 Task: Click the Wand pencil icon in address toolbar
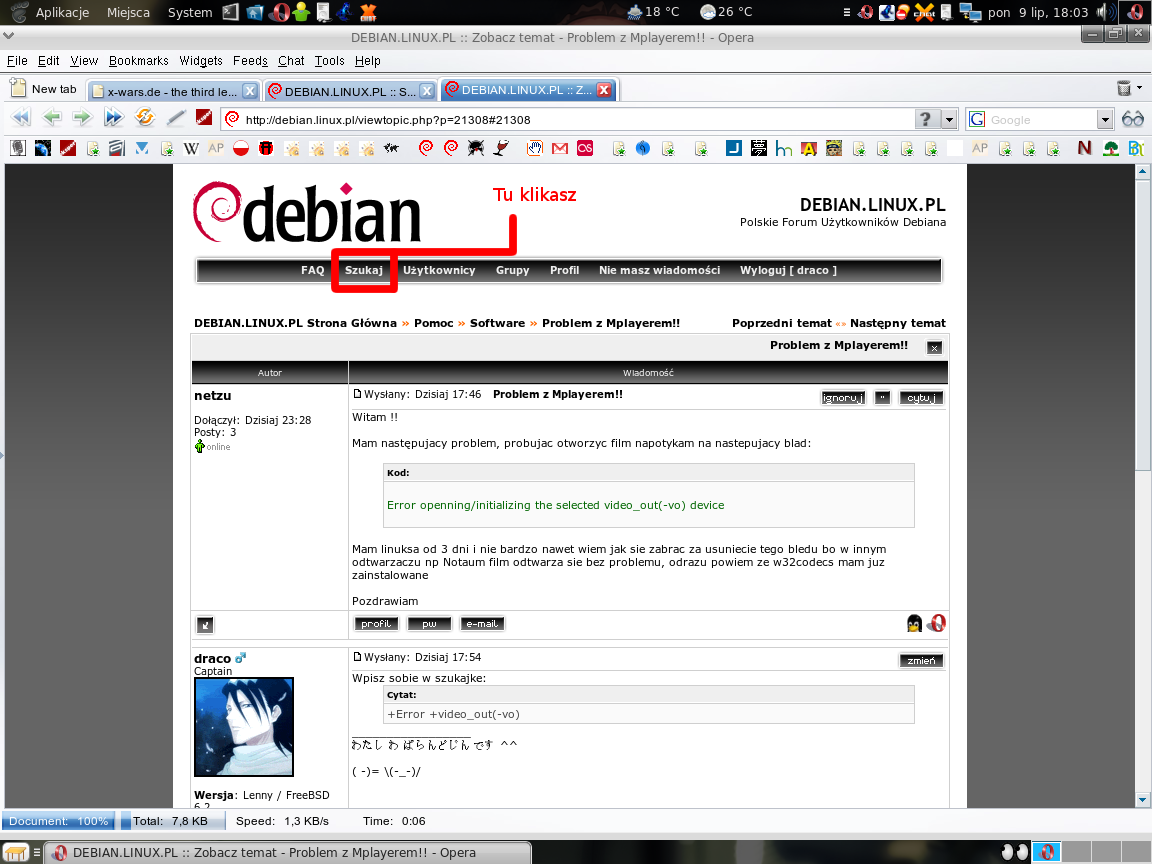[176, 117]
